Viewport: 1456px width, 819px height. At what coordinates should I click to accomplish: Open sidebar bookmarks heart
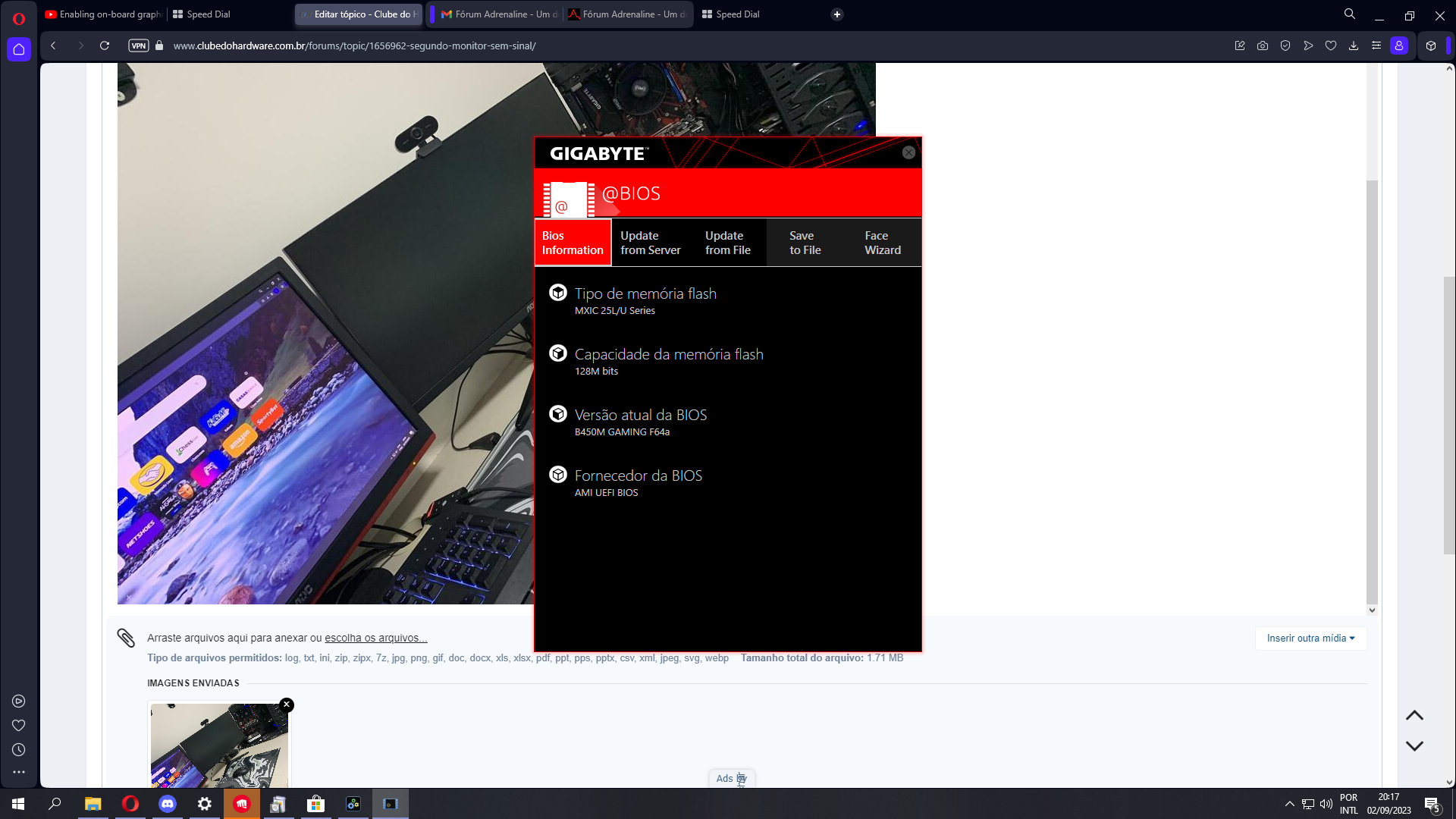(x=19, y=726)
